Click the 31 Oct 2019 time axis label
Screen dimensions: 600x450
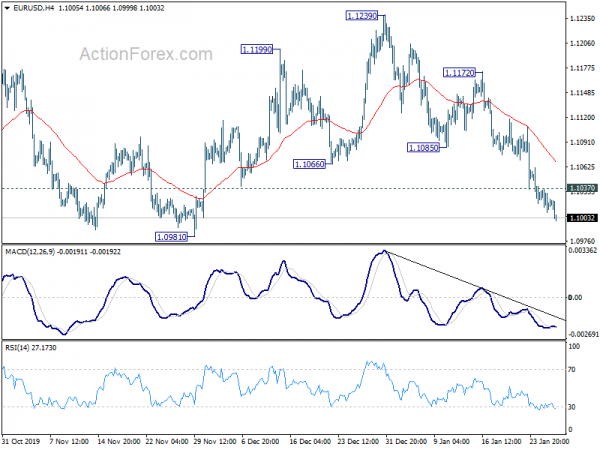[x=21, y=441]
